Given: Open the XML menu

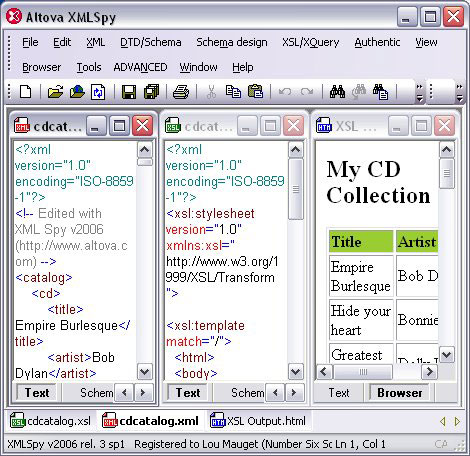Looking at the screenshot, I should (95, 42).
